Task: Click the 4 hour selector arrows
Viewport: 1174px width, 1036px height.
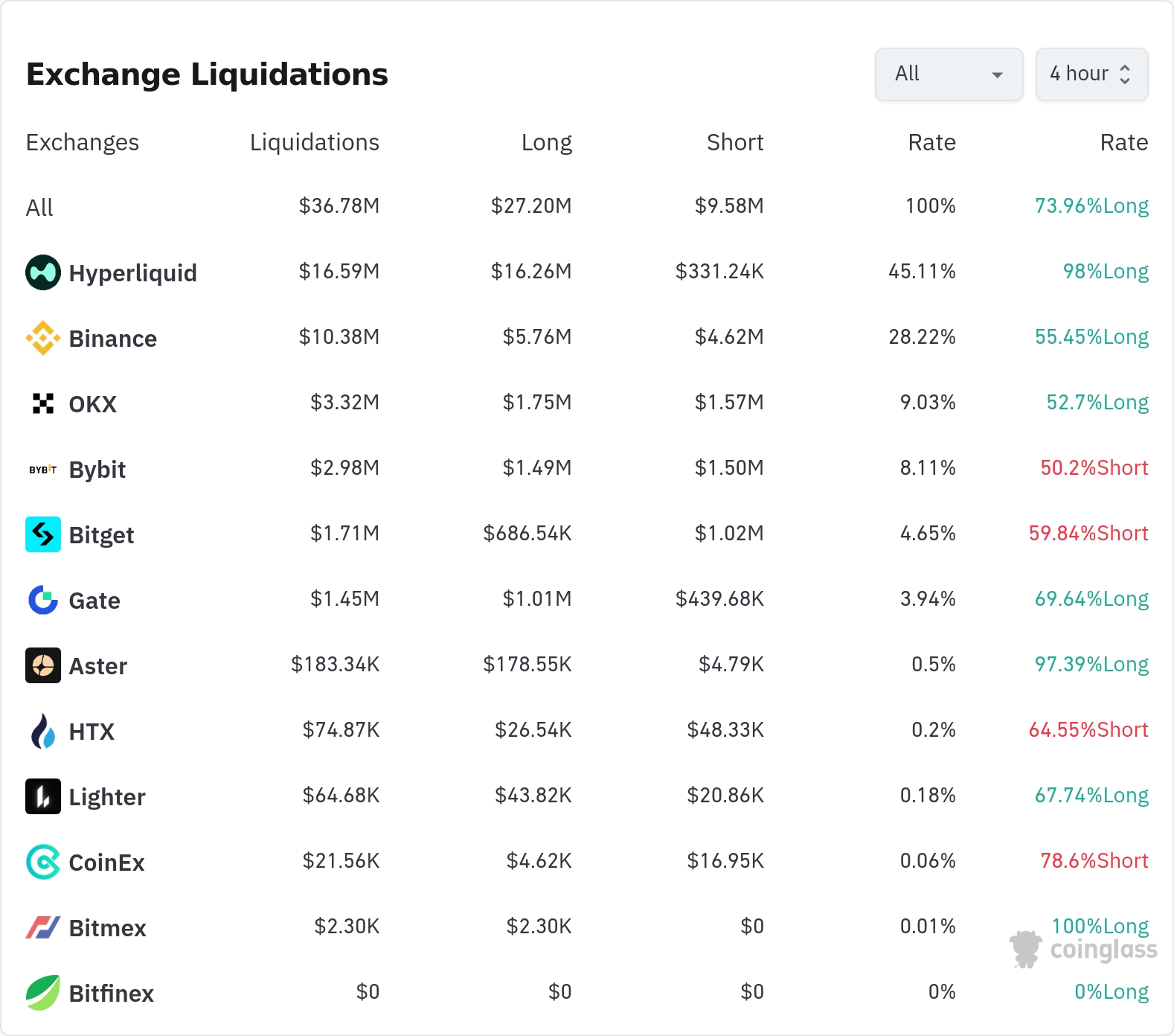Action: 1125,74
